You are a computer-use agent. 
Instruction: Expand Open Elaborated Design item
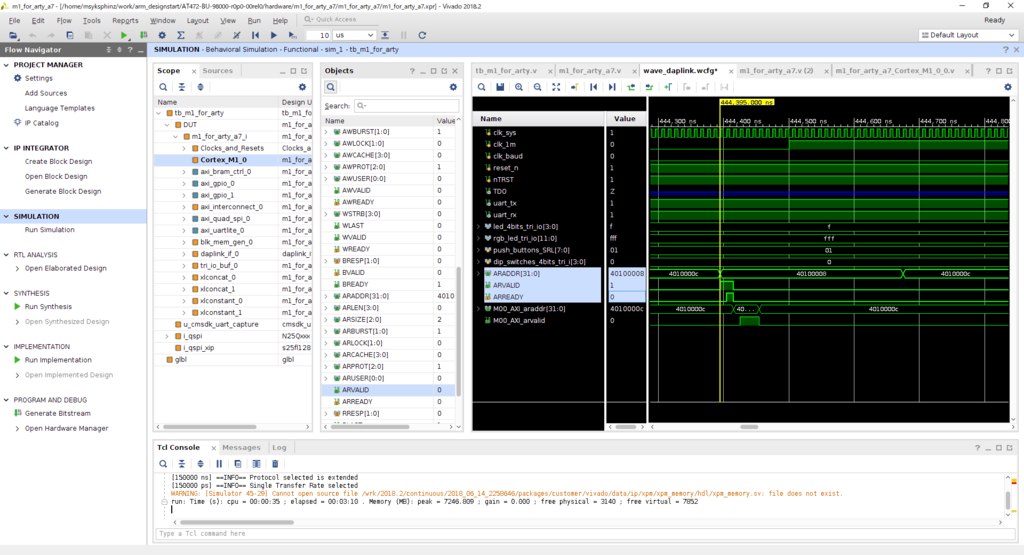click(x=17, y=268)
